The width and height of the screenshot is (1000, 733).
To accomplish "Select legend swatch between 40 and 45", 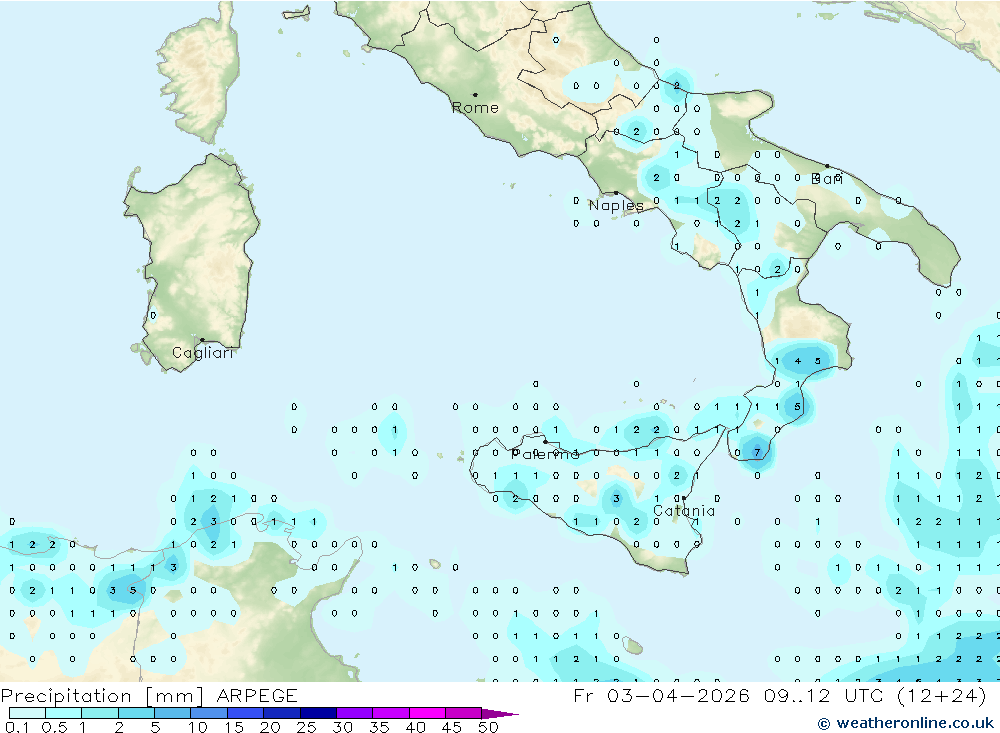I will [x=427, y=713].
